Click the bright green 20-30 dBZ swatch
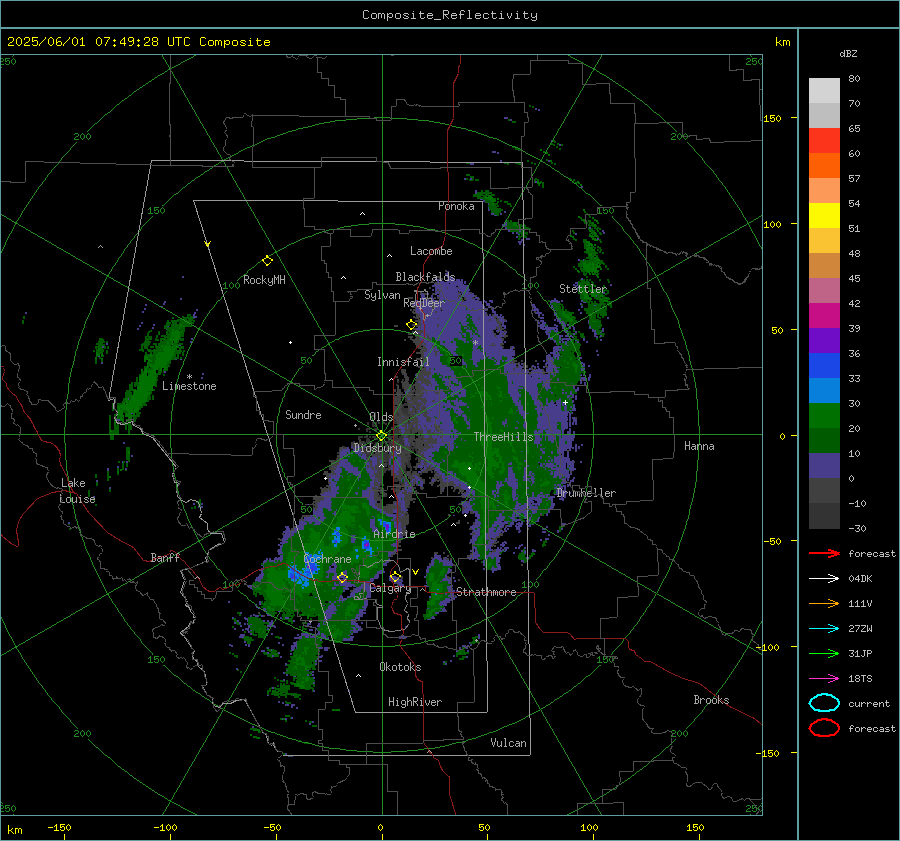 [824, 416]
